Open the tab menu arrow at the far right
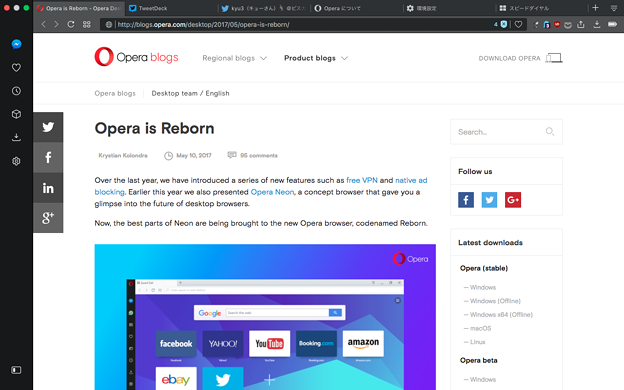Screen dimensions: 624x390 coord(614,8)
